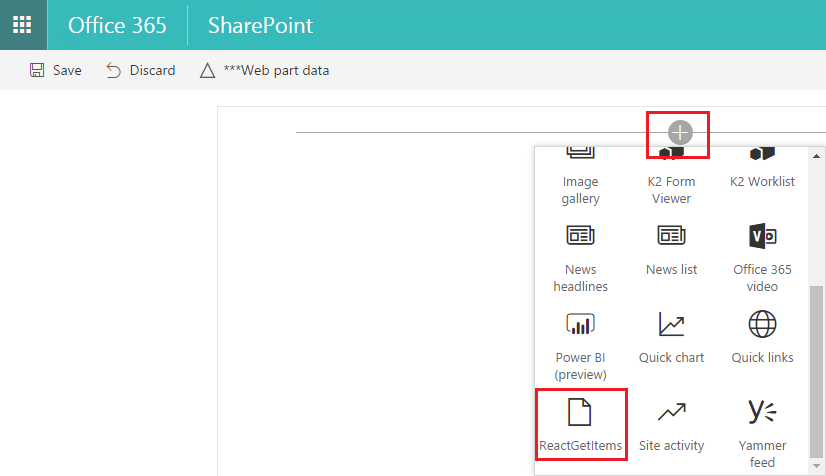Insert the Yammer feed icon
826x476 pixels.
coord(762,411)
